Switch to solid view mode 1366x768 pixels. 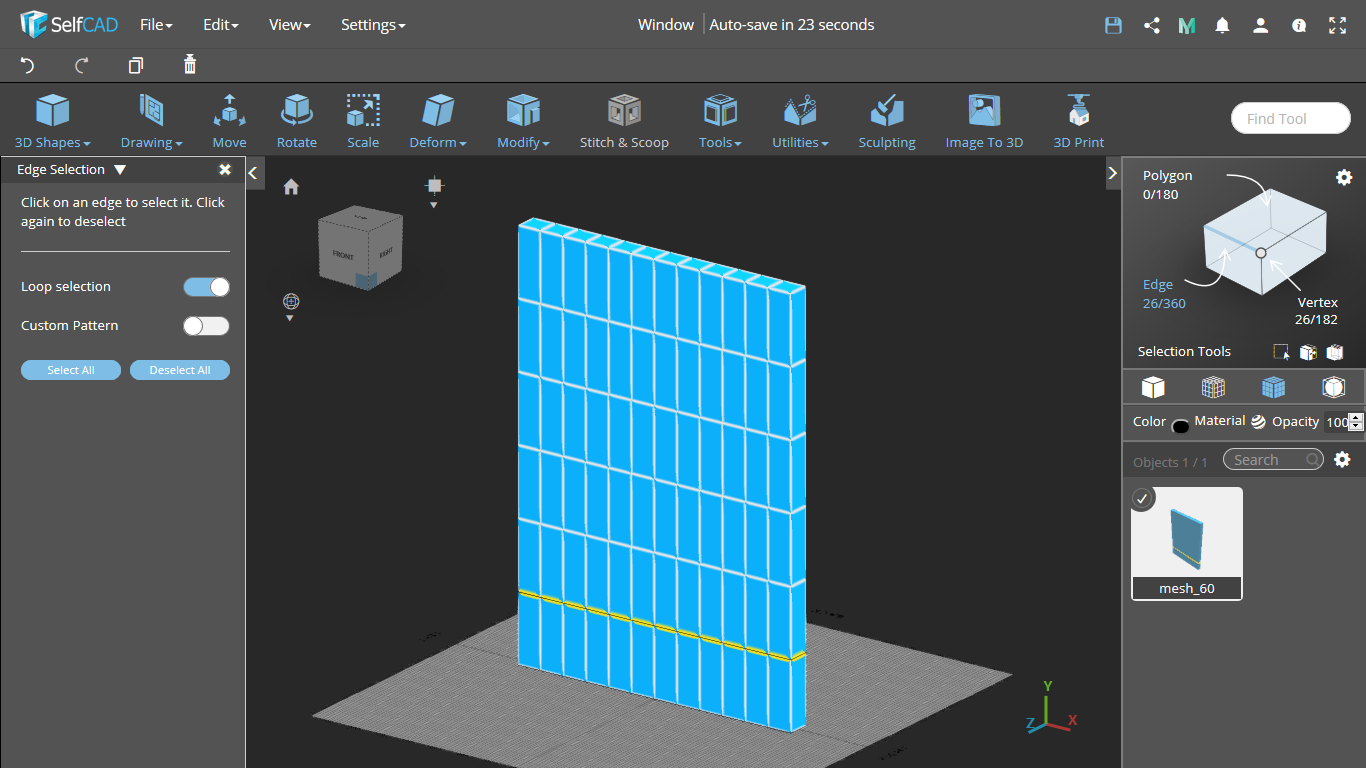point(1153,387)
